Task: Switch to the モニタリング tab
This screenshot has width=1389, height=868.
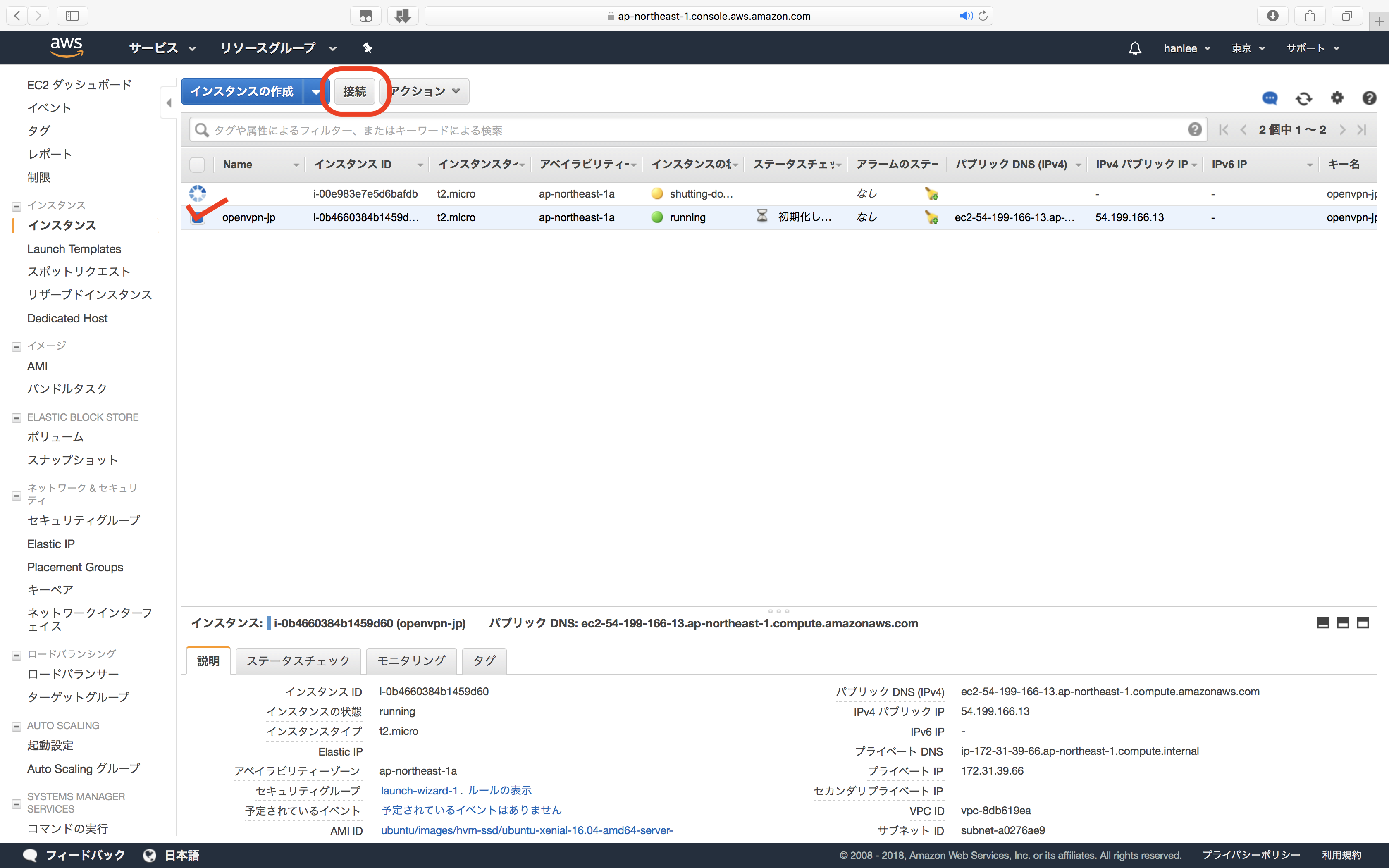Action: pyautogui.click(x=411, y=661)
